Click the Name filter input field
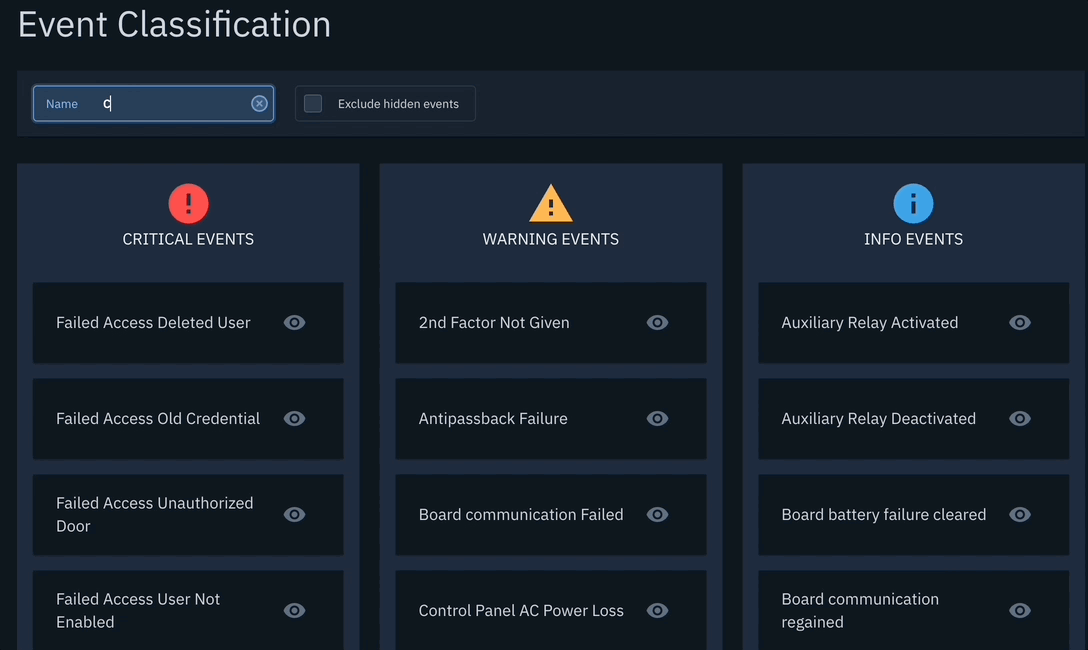Image resolution: width=1088 pixels, height=650 pixels. pos(153,103)
